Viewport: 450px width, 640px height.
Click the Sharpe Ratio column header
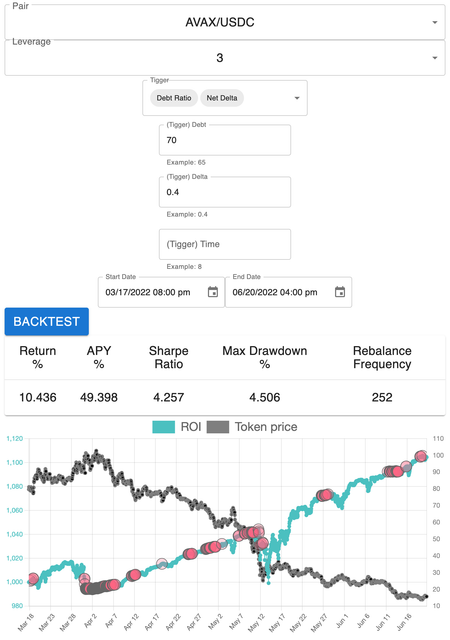tap(169, 357)
